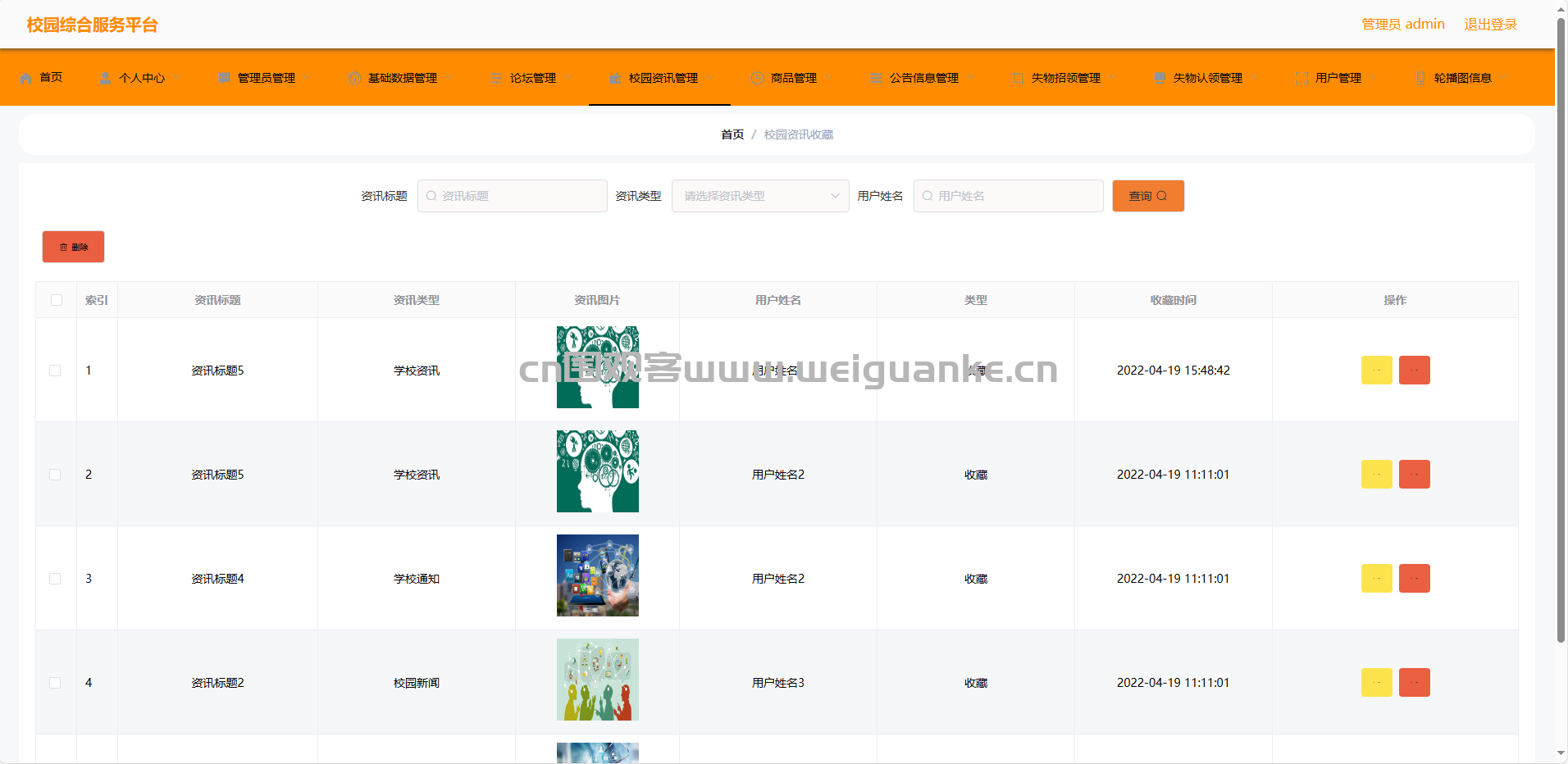Click the icon beside 失物招领管理
This screenshot has width=1568, height=764.
(x=1018, y=78)
